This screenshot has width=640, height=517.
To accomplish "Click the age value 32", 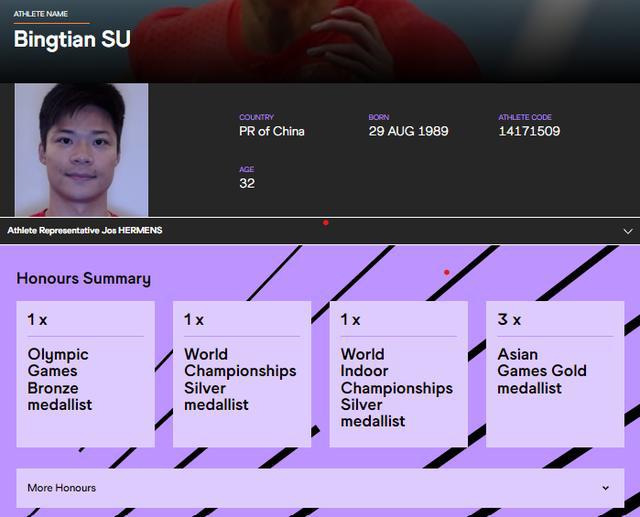I will pyautogui.click(x=247, y=183).
